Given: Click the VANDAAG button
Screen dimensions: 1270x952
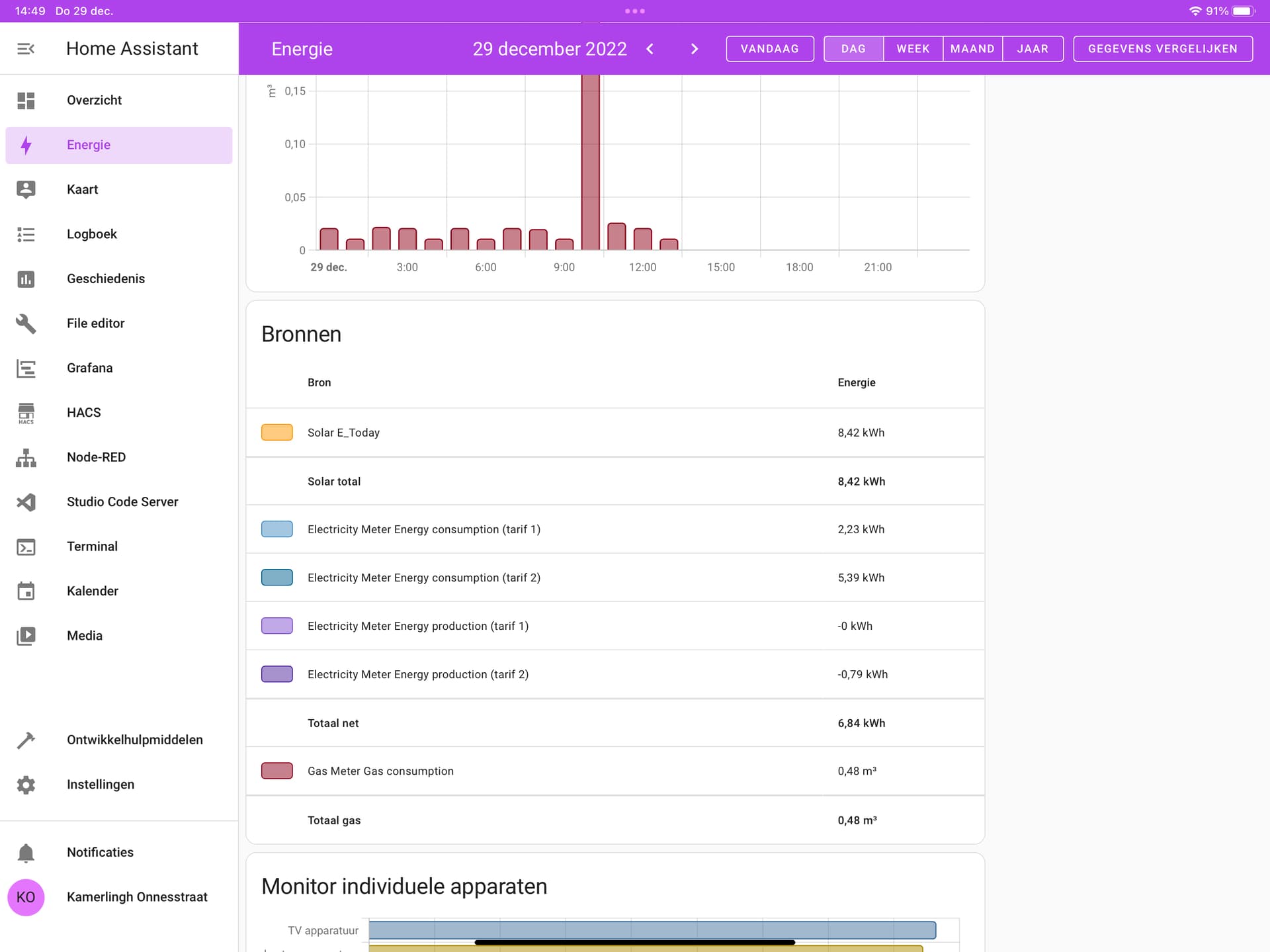Looking at the screenshot, I should [769, 49].
